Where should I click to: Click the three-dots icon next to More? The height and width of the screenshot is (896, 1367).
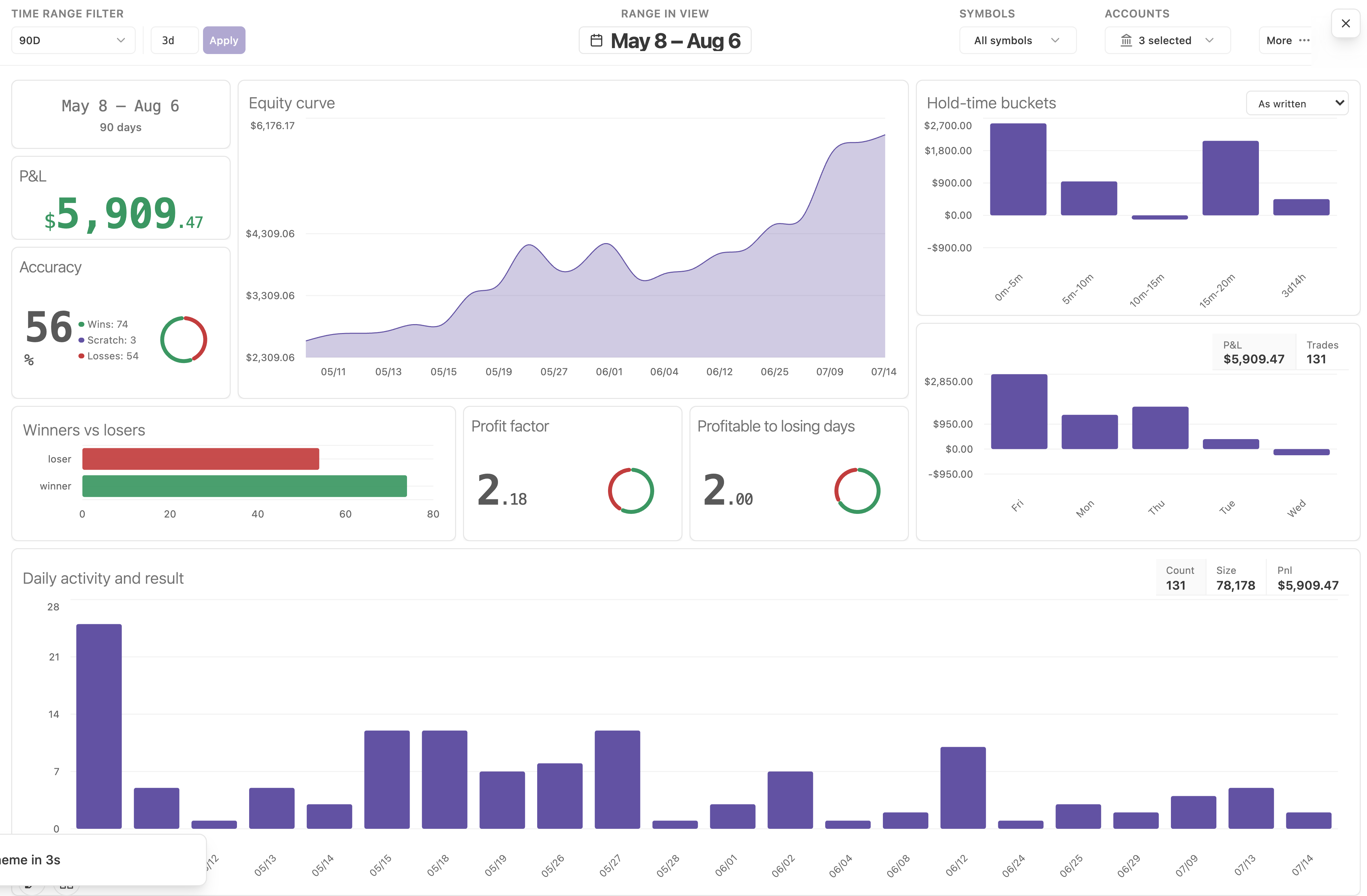[1304, 40]
